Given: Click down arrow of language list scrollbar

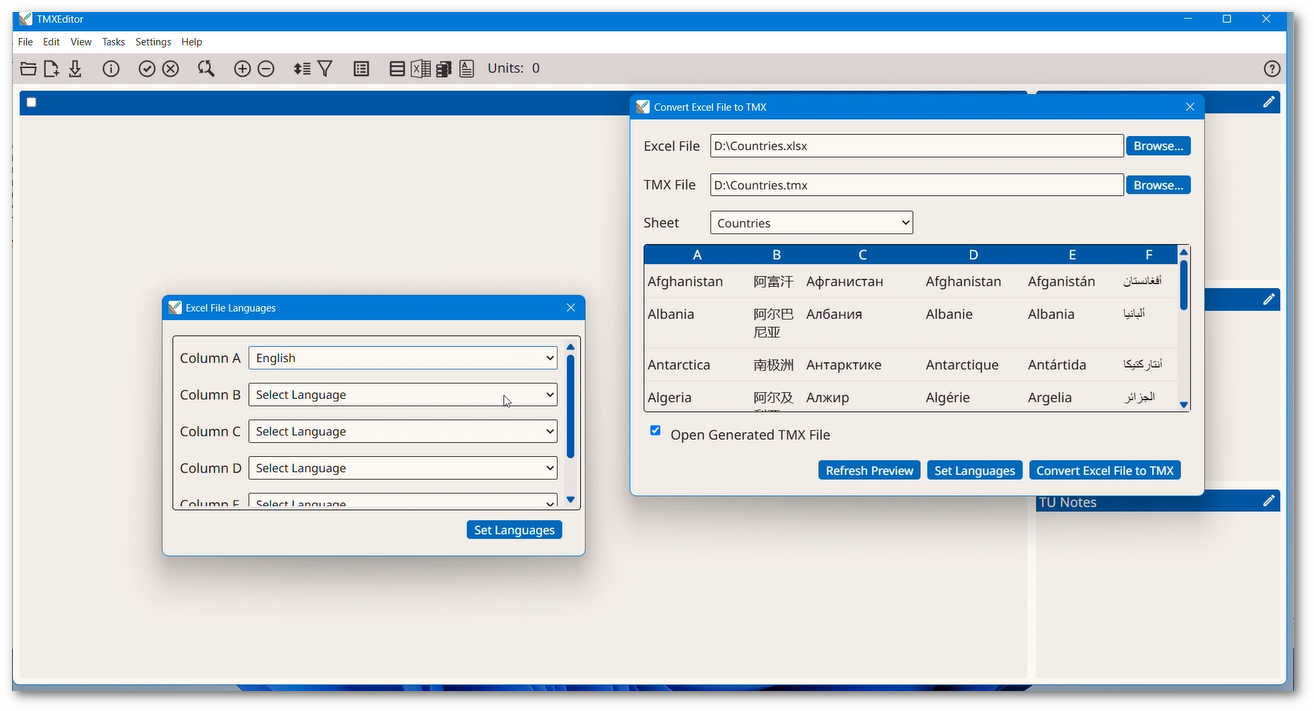Looking at the screenshot, I should pos(570,500).
